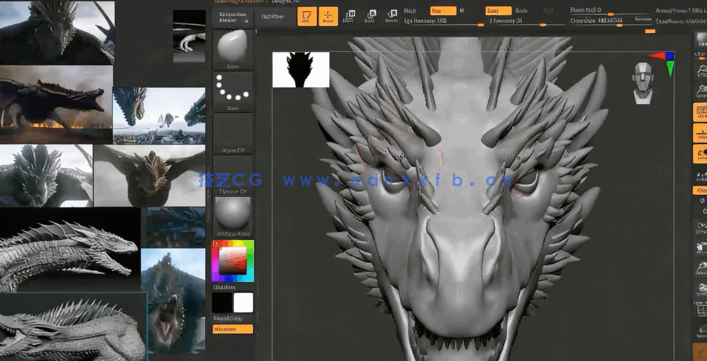Click the gray sculpted dragon profile on black background
The height and width of the screenshot is (361, 707).
click(70, 250)
